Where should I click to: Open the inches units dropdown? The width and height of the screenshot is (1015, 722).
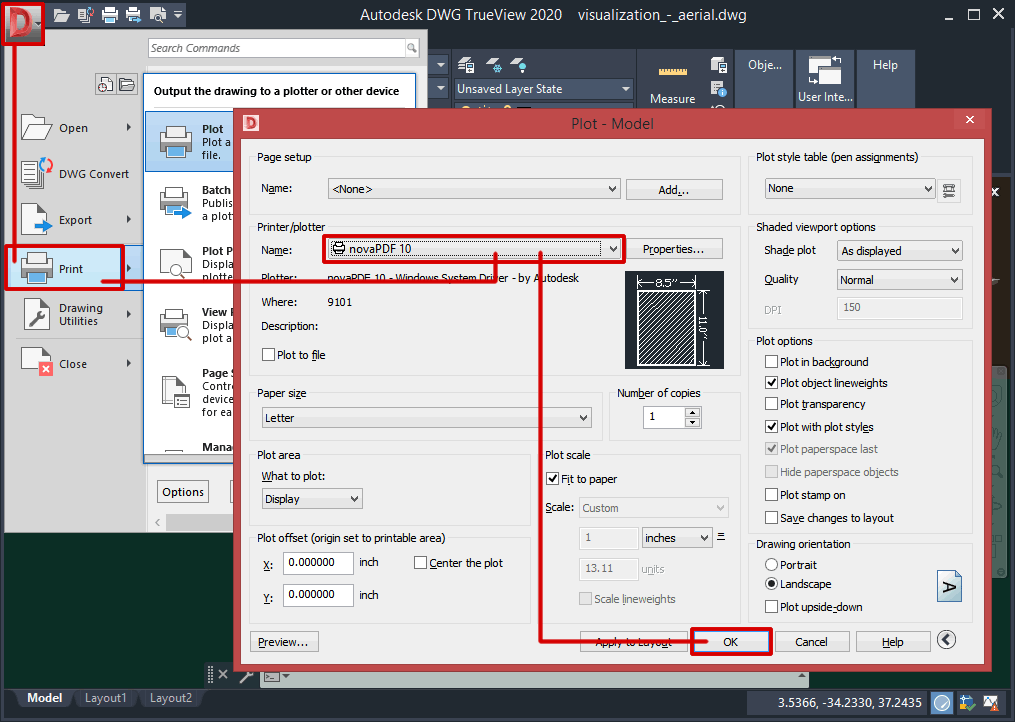click(677, 537)
